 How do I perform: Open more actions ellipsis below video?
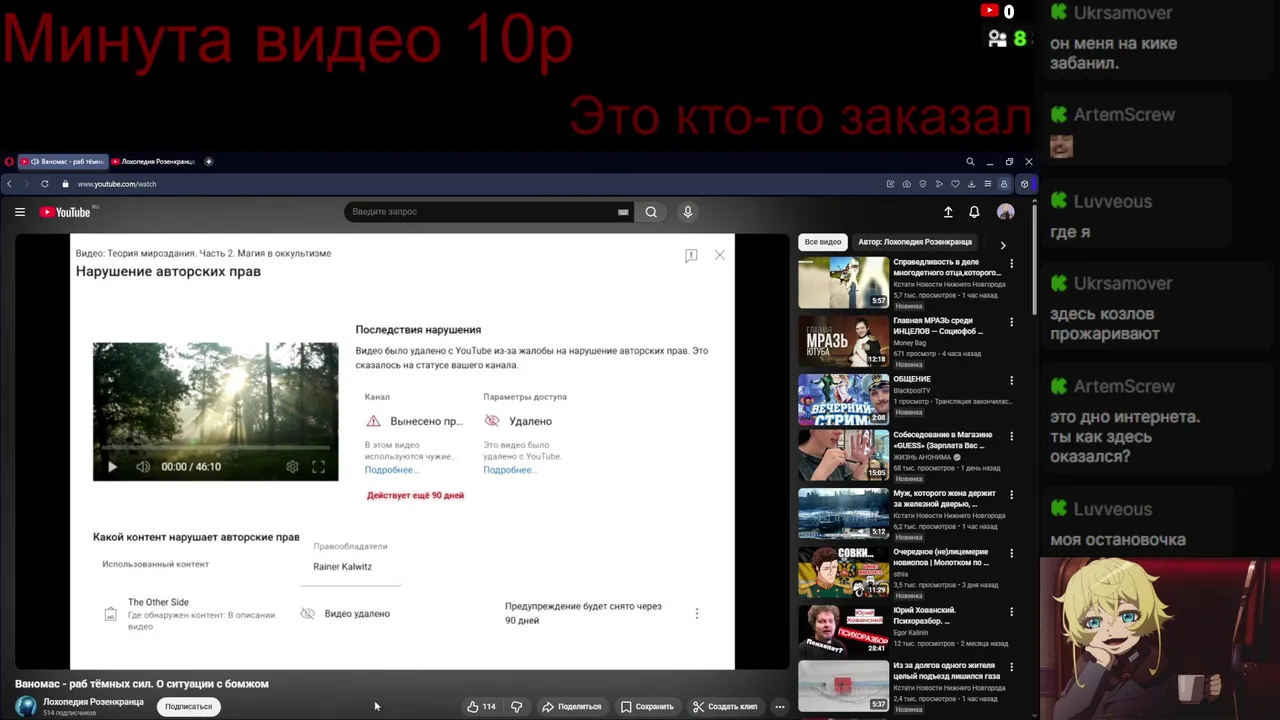[780, 707]
